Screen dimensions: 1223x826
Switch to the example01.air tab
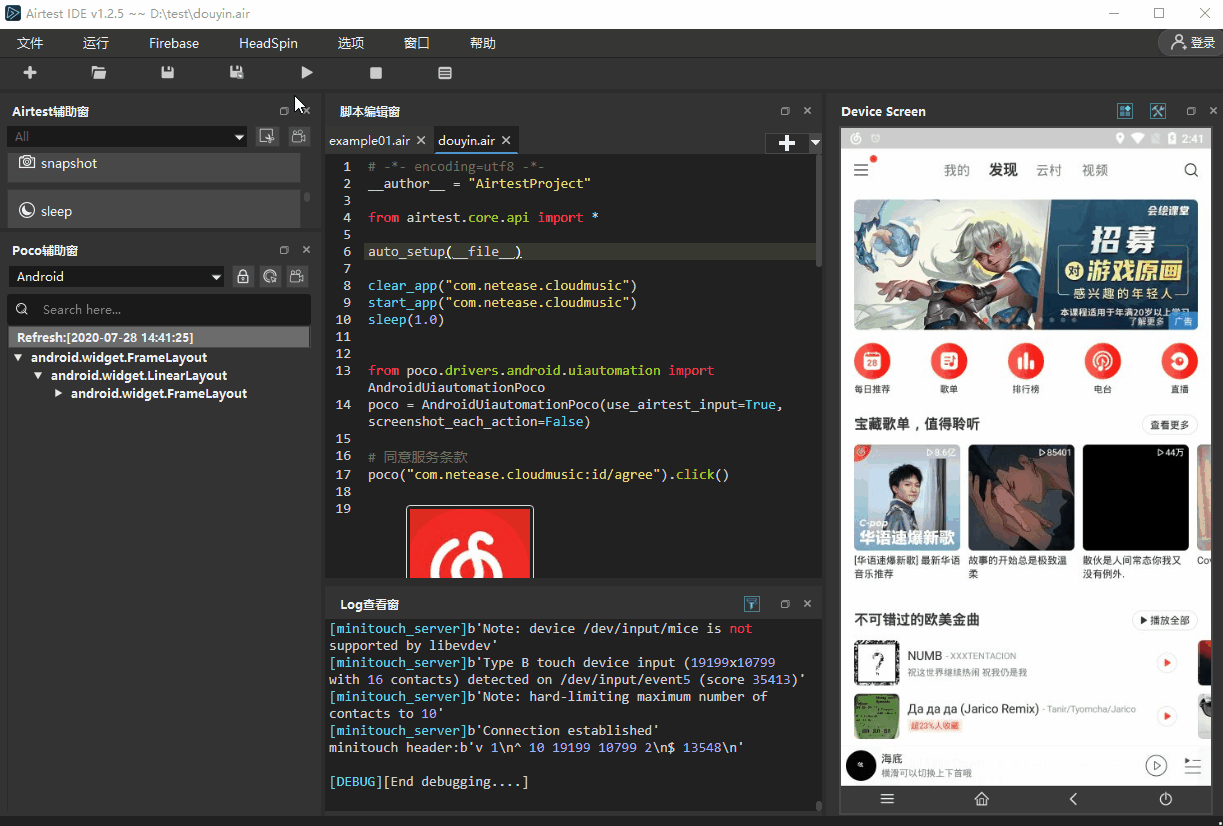tap(369, 141)
